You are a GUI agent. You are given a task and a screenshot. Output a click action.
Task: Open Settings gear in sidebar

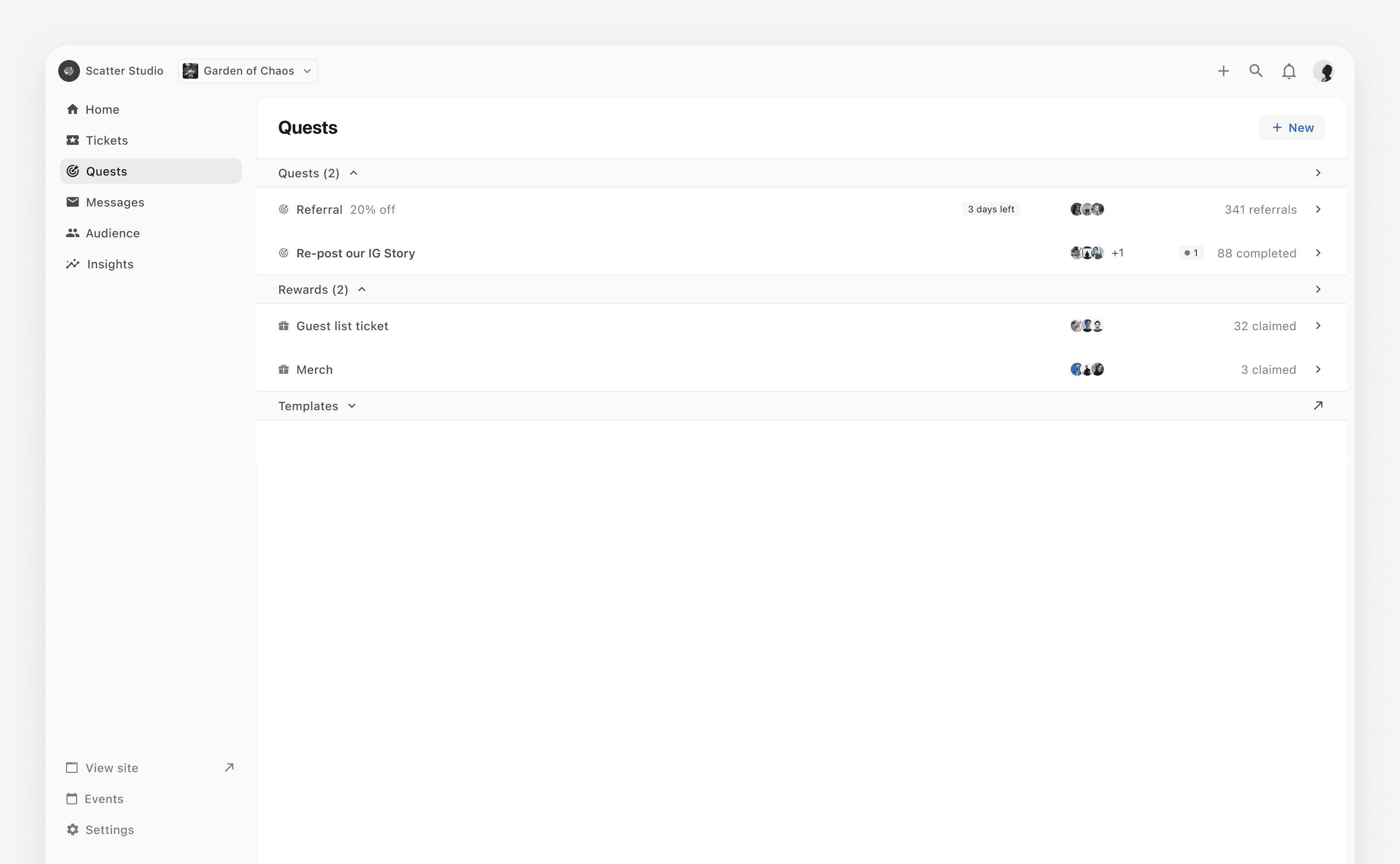point(73,829)
